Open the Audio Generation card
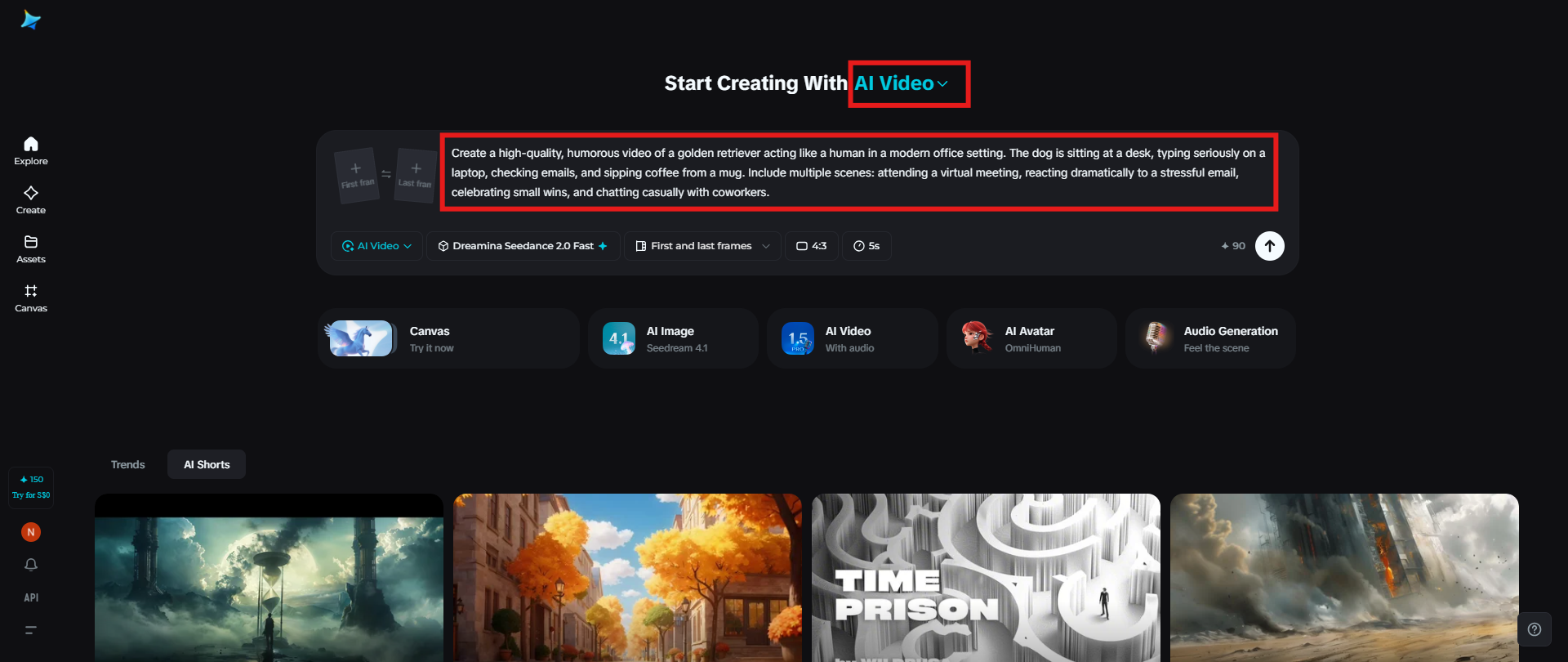The image size is (1568, 662). click(x=1210, y=338)
